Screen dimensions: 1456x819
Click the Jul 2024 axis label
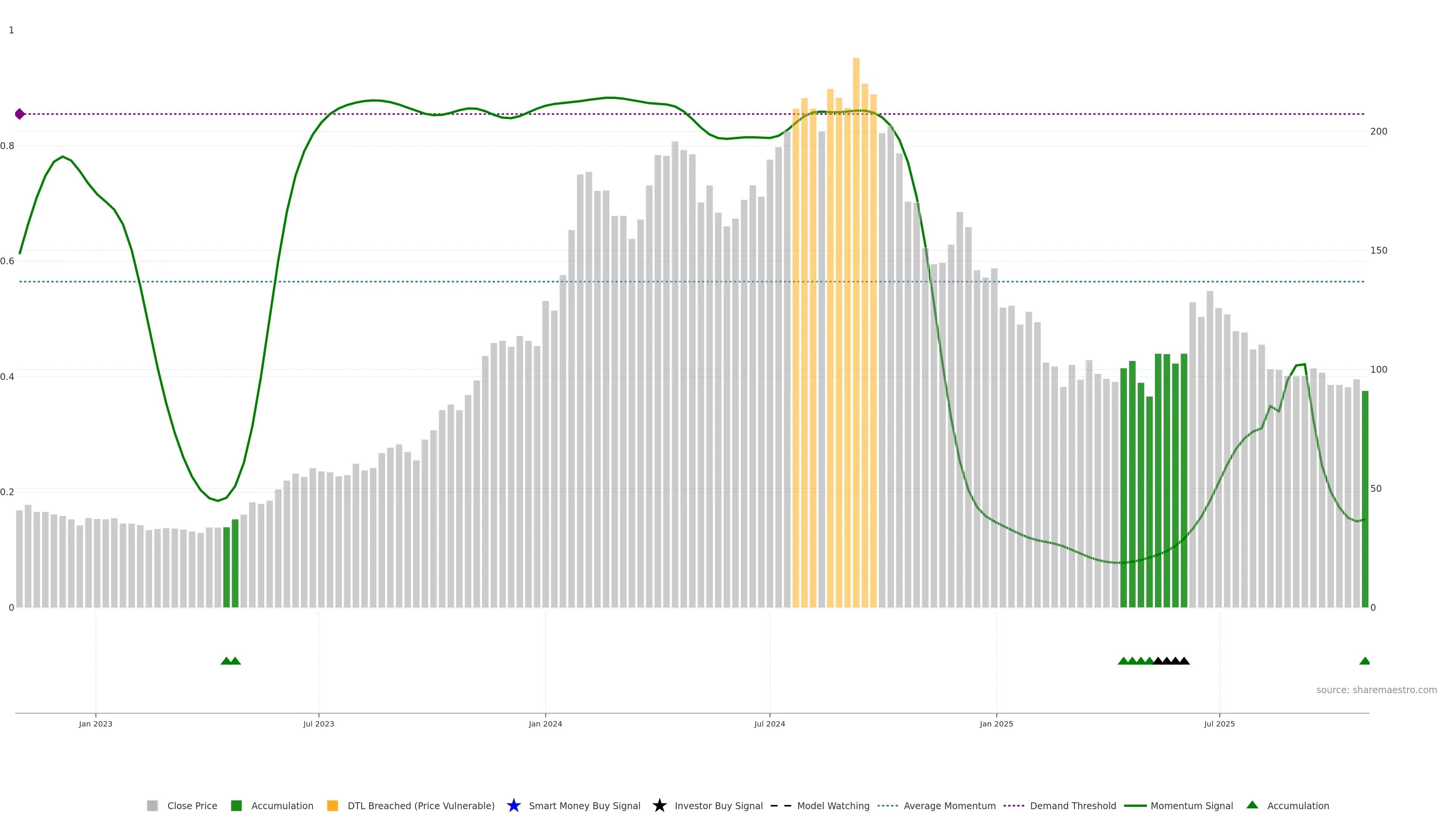point(769,723)
